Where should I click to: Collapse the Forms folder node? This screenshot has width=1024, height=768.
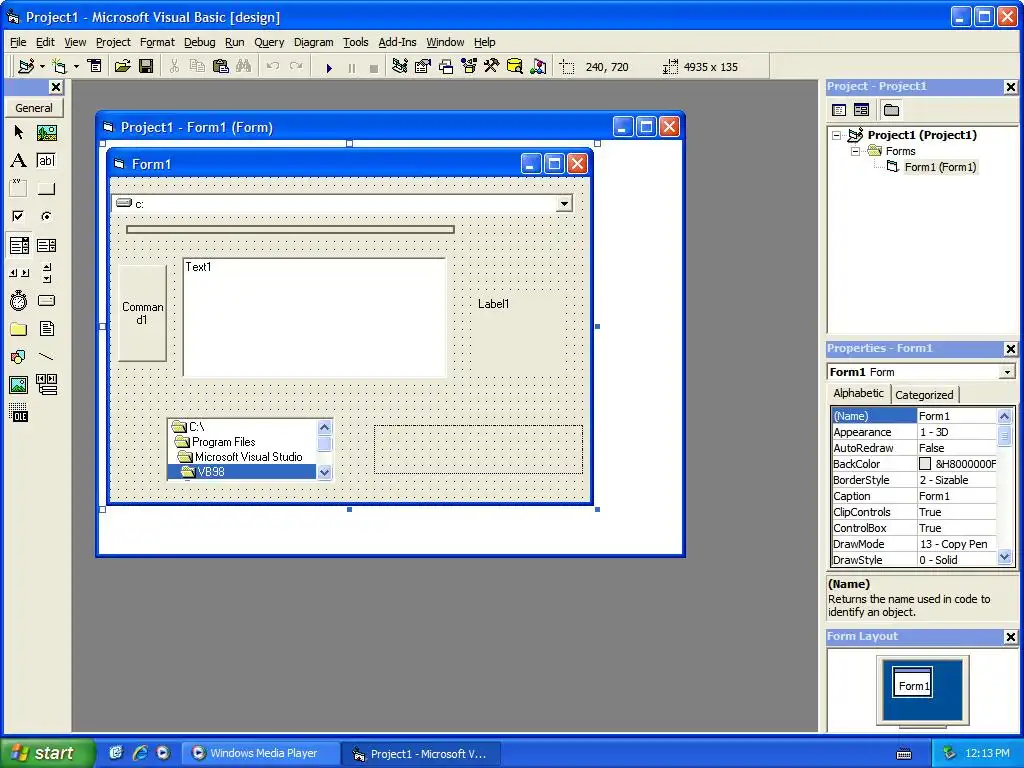click(855, 151)
